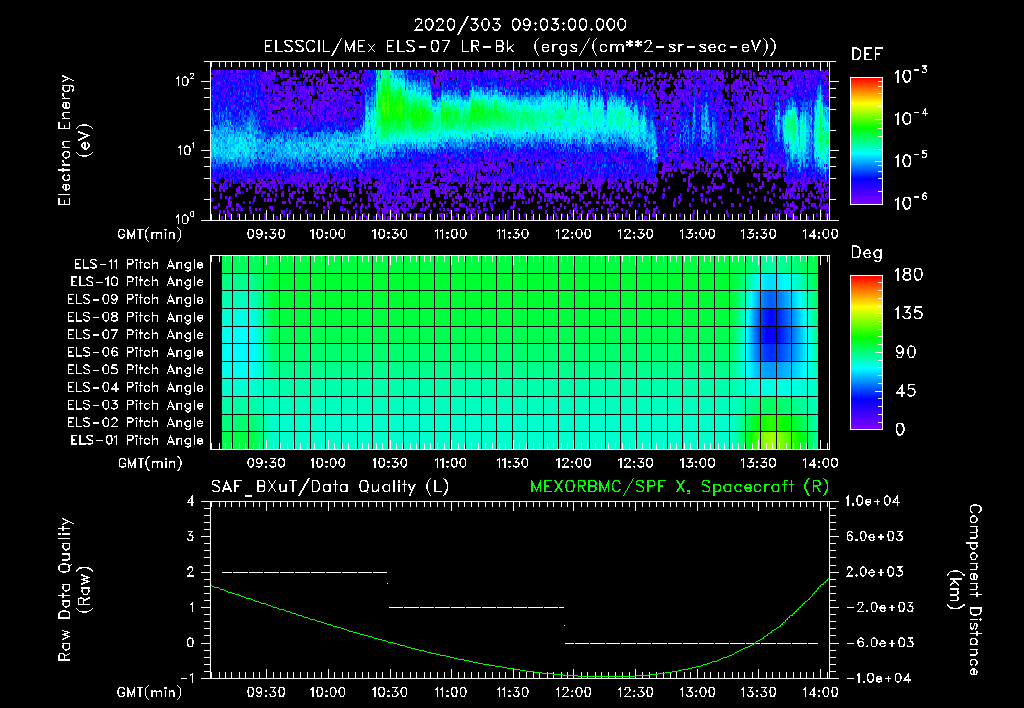The height and width of the screenshot is (708, 1024).
Task: Click the green MEXORBMC/SPF X, Spacecraft (R) legend
Action: [x=680, y=487]
